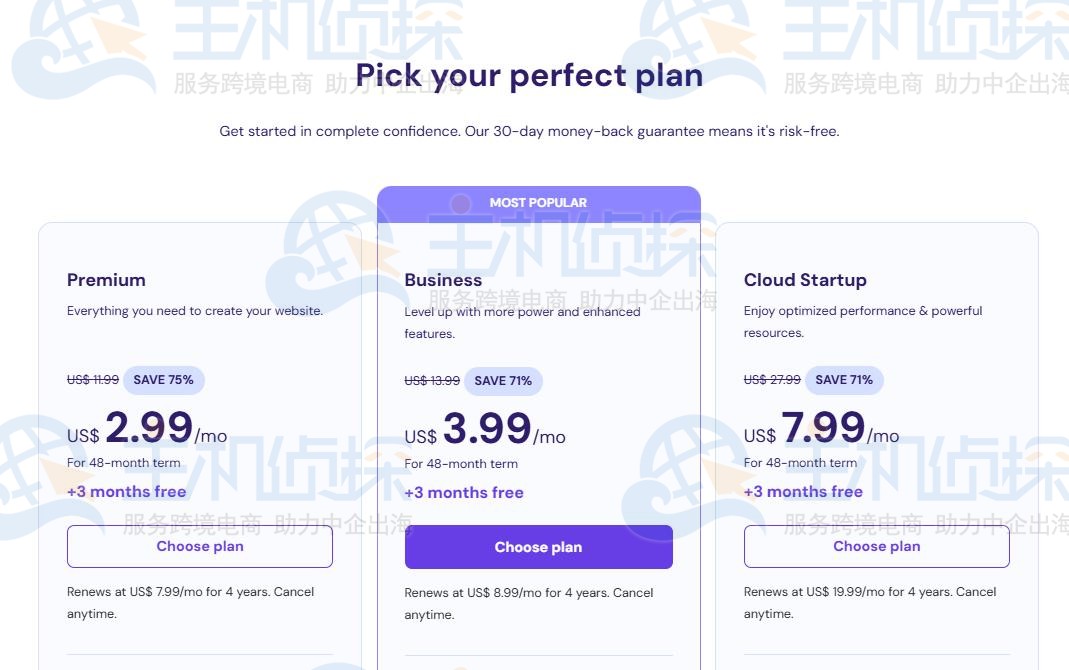
Task: Click the MOST POPULAR banner
Action: point(538,203)
